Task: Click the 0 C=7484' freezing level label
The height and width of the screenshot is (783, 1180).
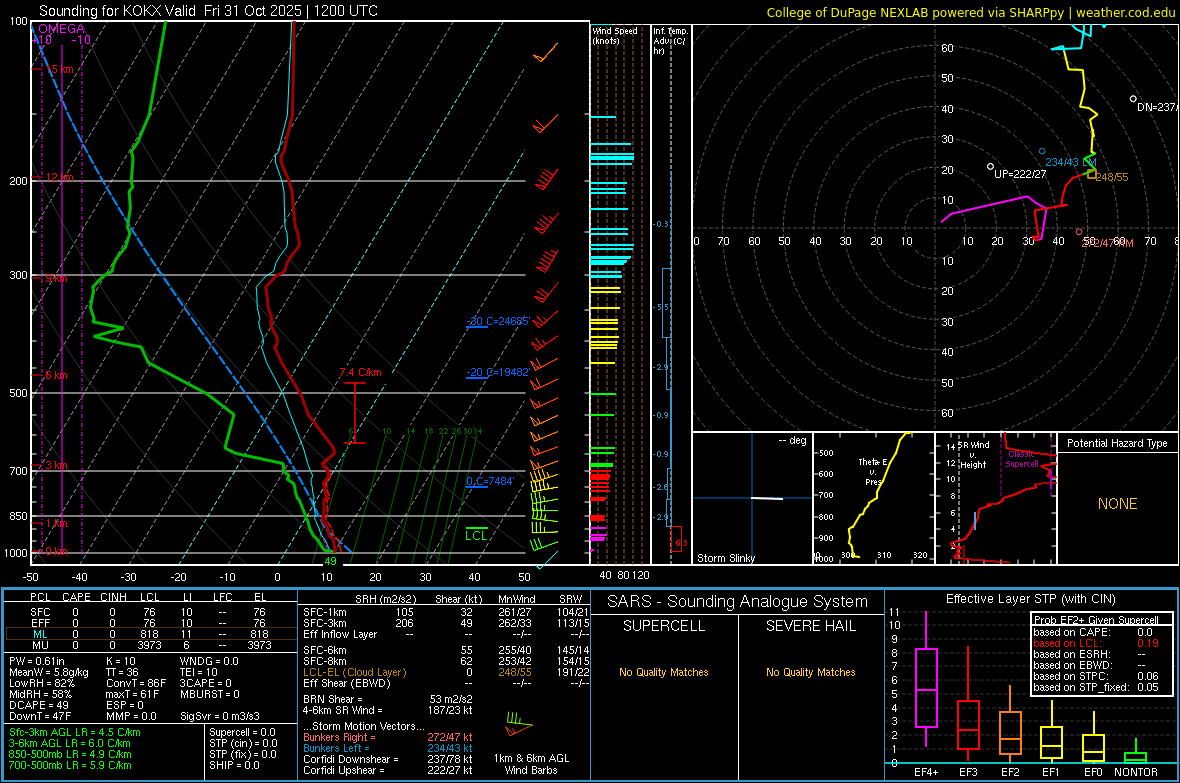Action: pos(490,481)
